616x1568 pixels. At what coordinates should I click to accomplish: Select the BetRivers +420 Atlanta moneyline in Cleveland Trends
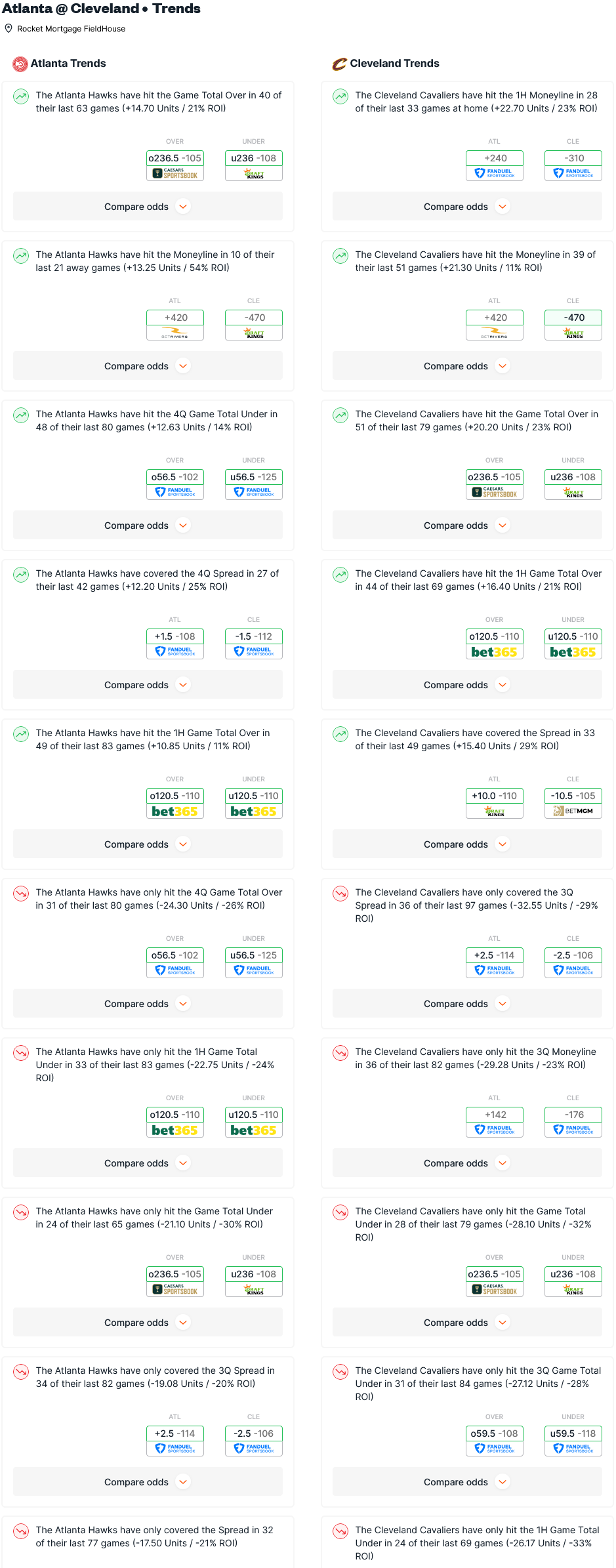[495, 325]
